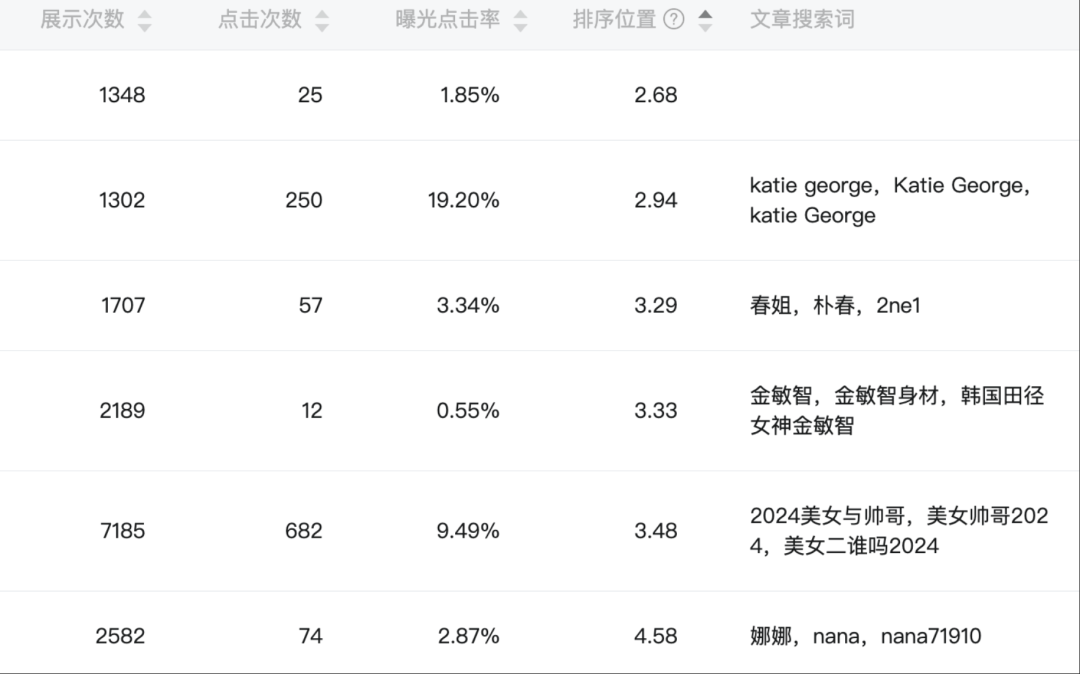Screen dimensions: 1080x674
Task: Click the 2.68 ranking position value
Action: click(655, 95)
